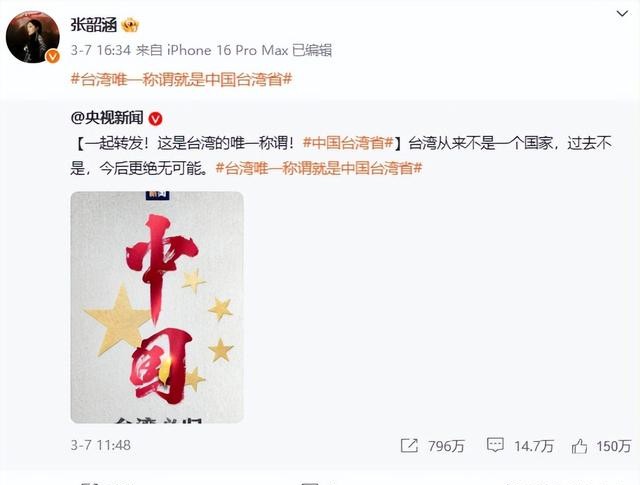Open the #中国台湾省# hashtag in the repost
Viewport: 640px width, 485px height.
point(349,143)
